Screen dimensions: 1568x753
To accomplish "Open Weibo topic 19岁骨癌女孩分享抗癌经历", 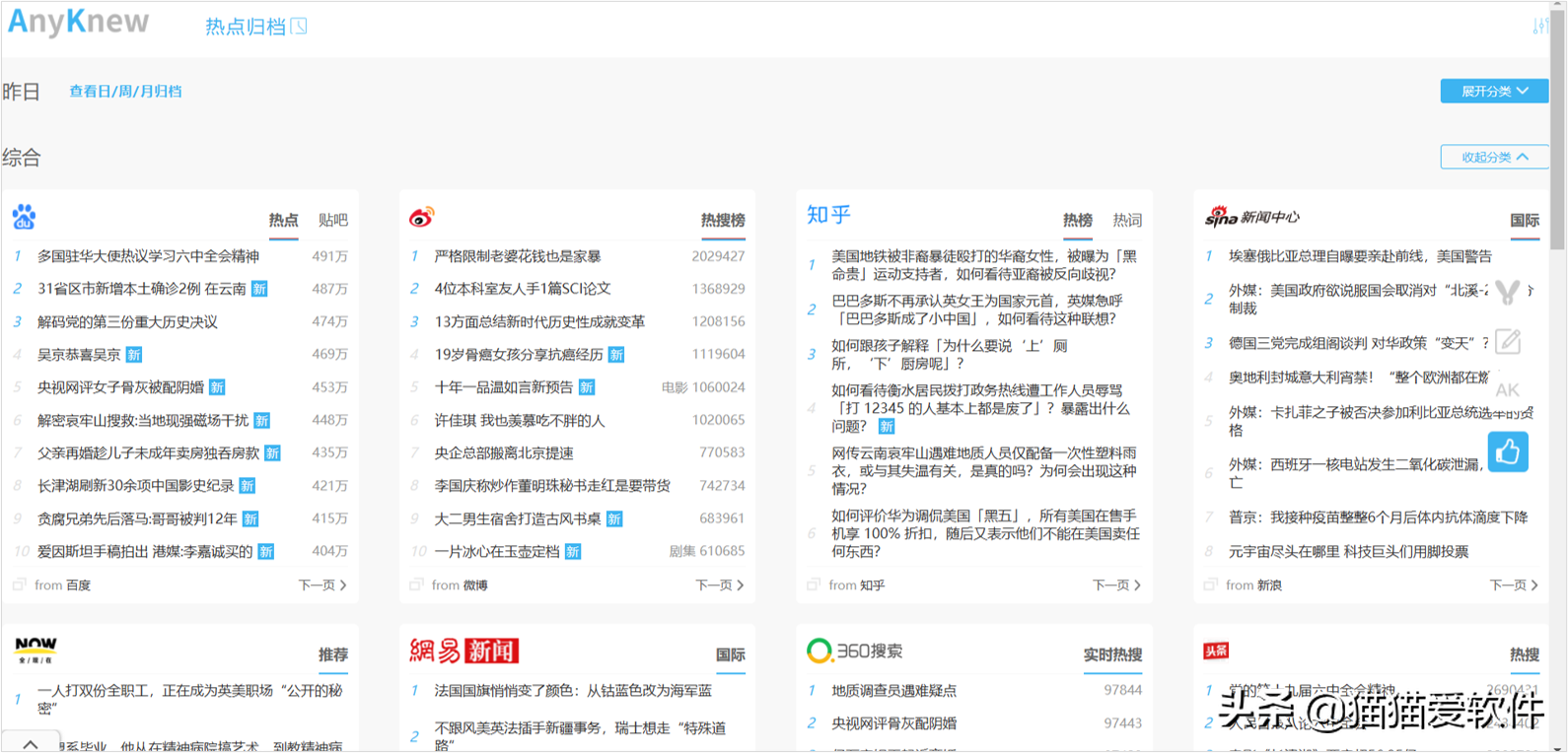I will (x=519, y=354).
